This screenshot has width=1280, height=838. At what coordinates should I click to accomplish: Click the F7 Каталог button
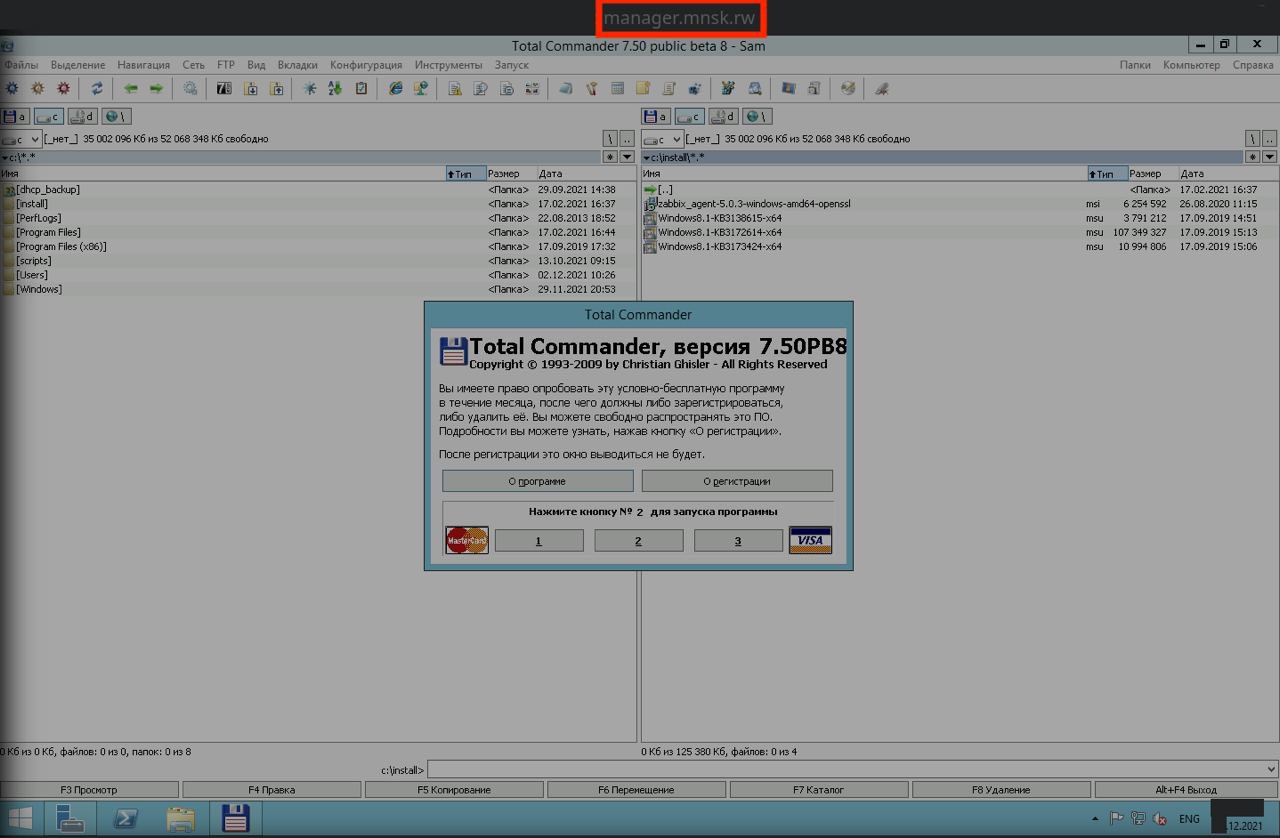coord(819,790)
